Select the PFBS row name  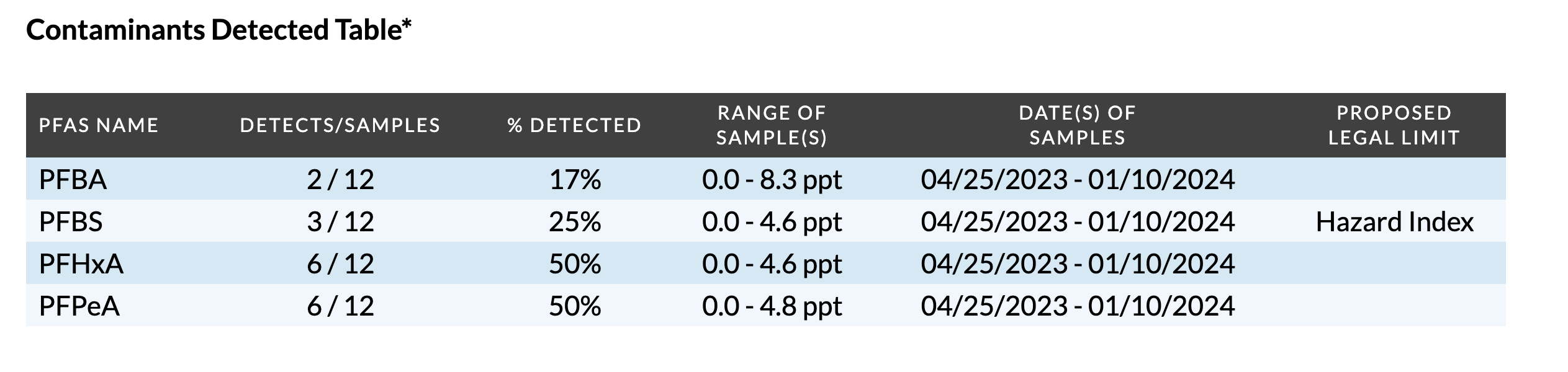point(71,222)
